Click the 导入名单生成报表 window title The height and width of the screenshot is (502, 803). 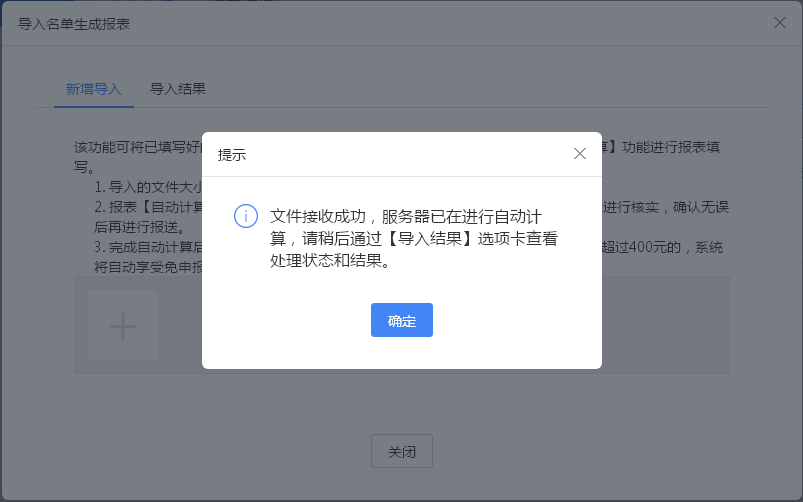(74, 23)
